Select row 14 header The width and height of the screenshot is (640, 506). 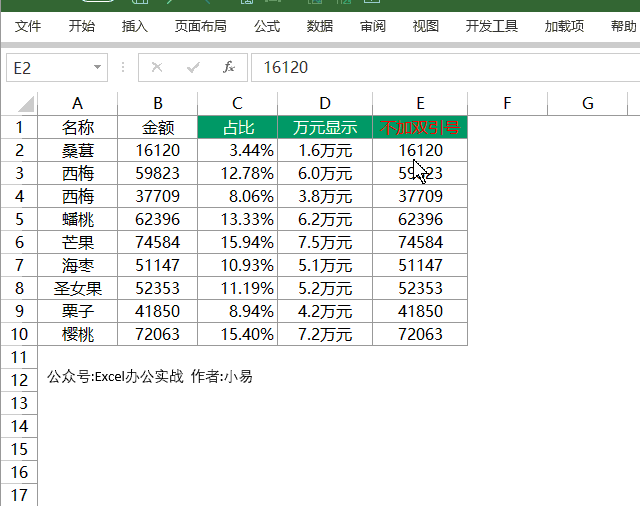[19, 426]
